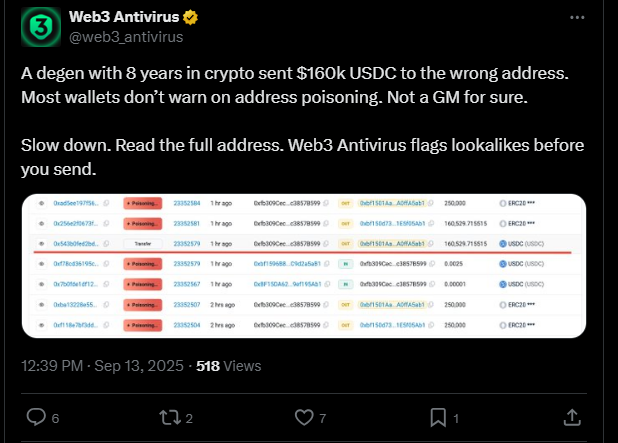Screen dimensions: 618x443
Task: Like the tweet with the heart icon
Action: (x=304, y=416)
